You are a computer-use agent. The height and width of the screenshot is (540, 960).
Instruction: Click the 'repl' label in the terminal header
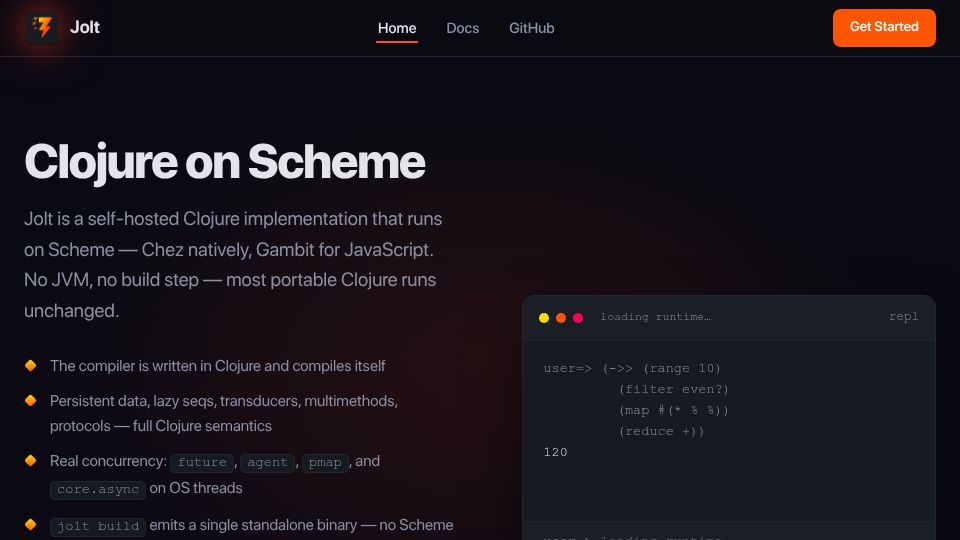(x=904, y=317)
